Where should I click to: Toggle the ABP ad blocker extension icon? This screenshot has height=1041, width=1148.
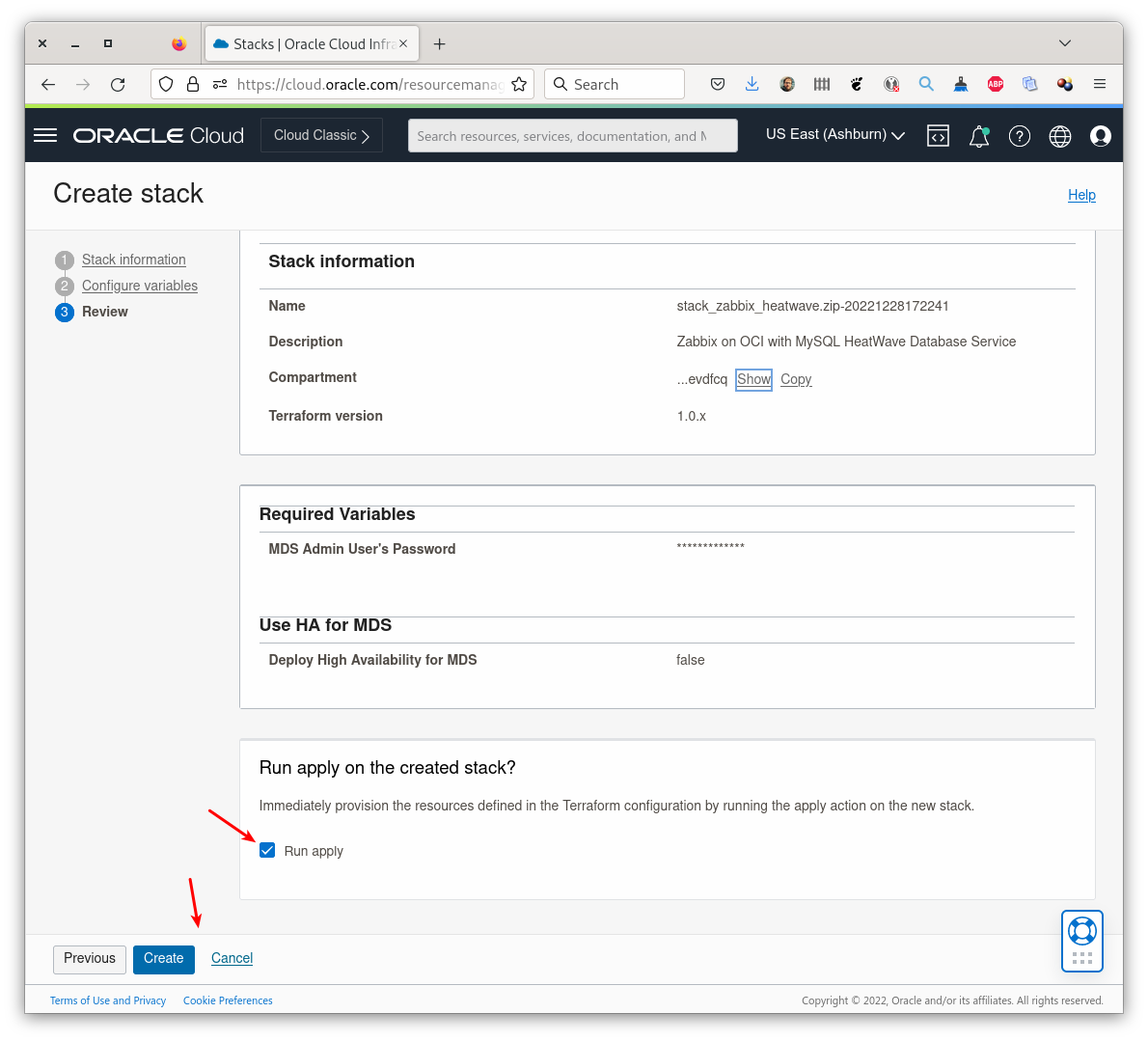(995, 84)
